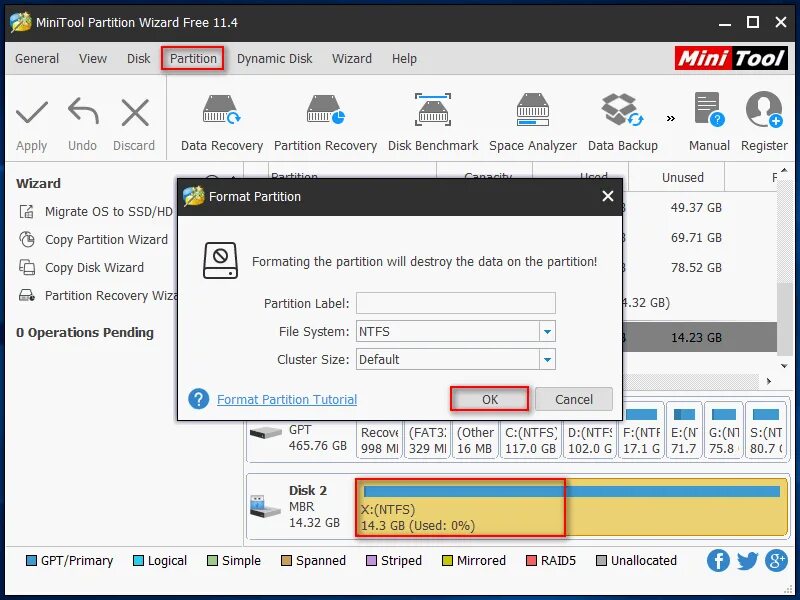Open the Help menu
Viewport: 800px width, 600px height.
[x=404, y=59]
